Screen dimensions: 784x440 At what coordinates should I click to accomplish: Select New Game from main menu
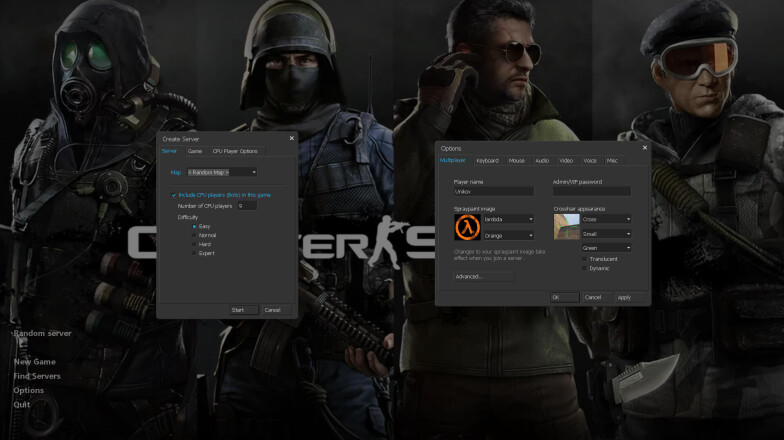pyautogui.click(x=34, y=362)
